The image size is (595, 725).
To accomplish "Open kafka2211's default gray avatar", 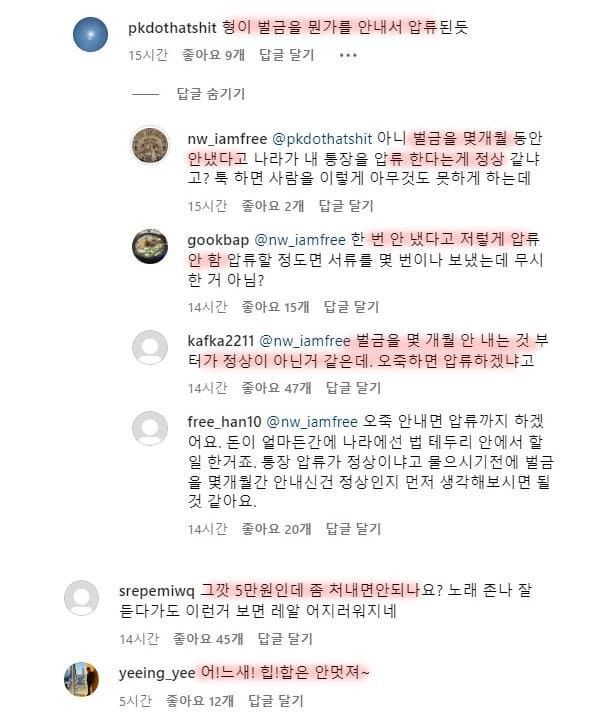I will click(x=150, y=348).
